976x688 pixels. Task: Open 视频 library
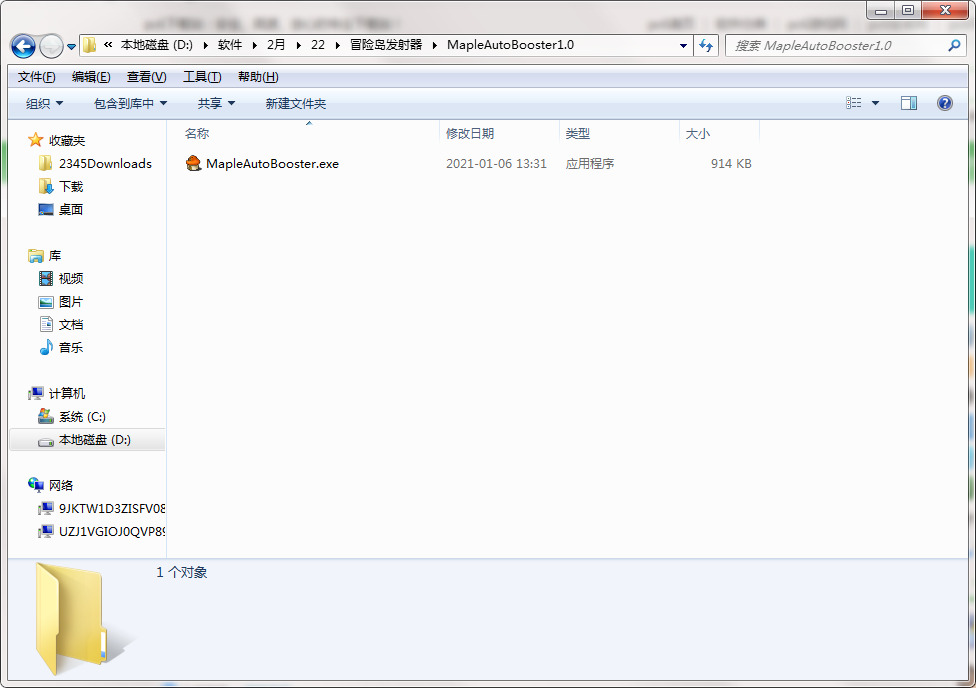70,279
